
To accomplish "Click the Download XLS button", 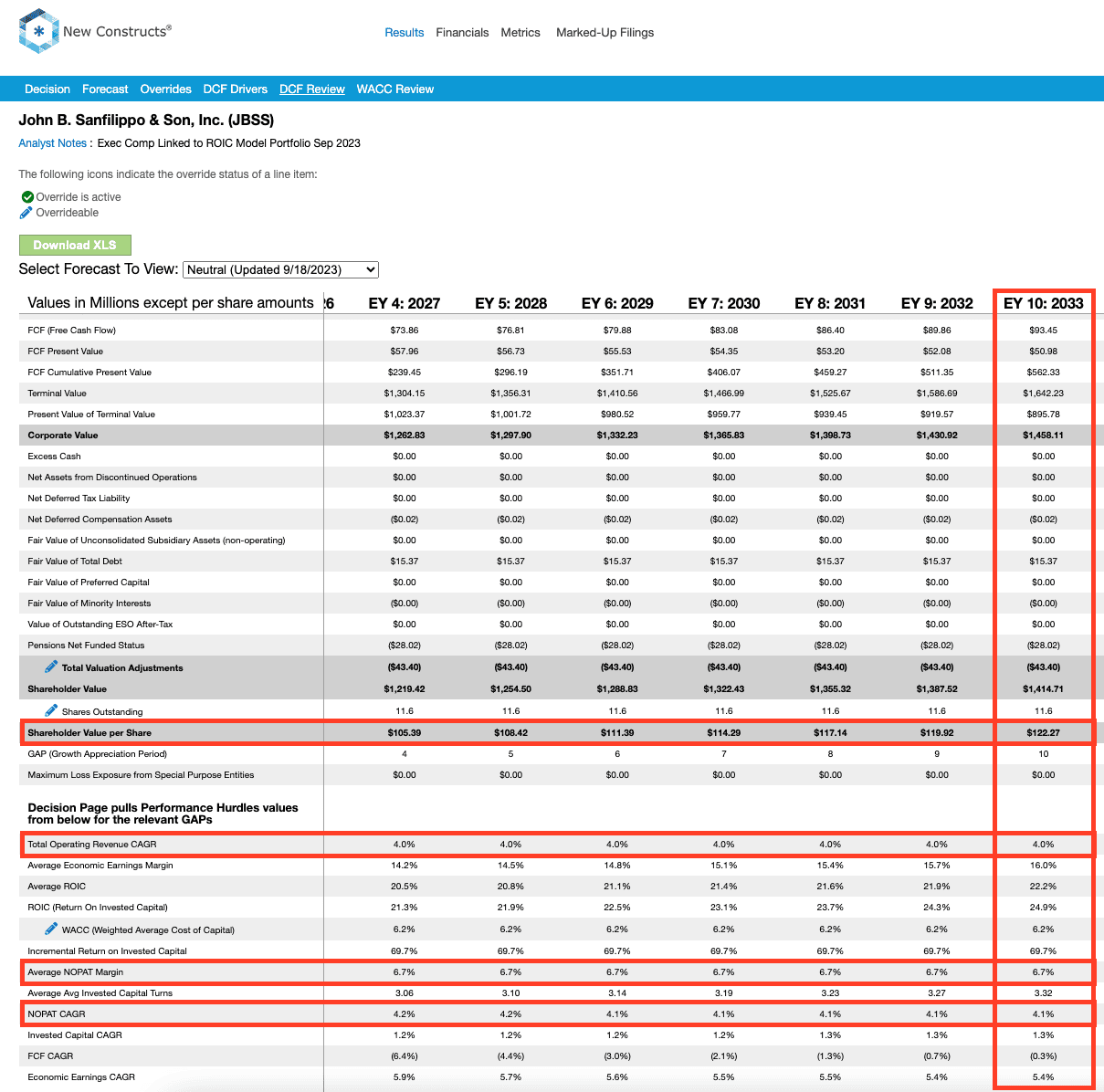I will pos(75,245).
